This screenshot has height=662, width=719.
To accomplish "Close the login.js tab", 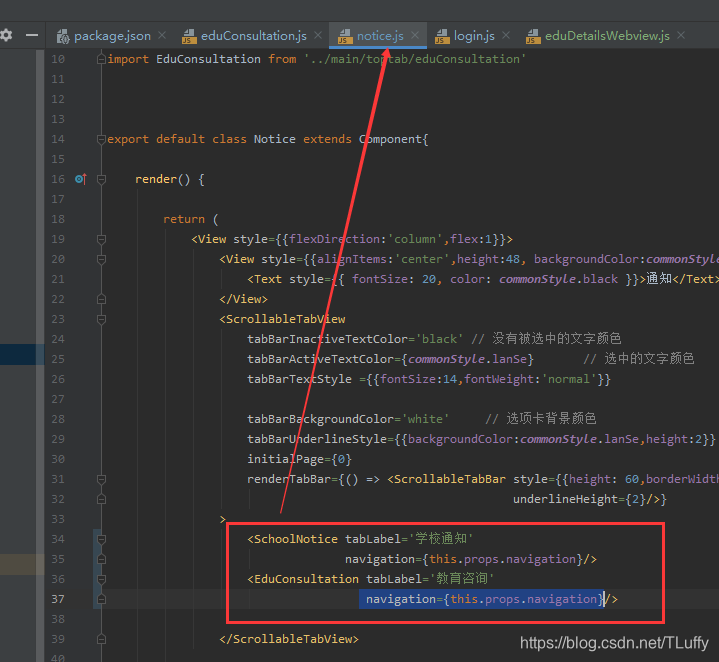I will coord(506,35).
